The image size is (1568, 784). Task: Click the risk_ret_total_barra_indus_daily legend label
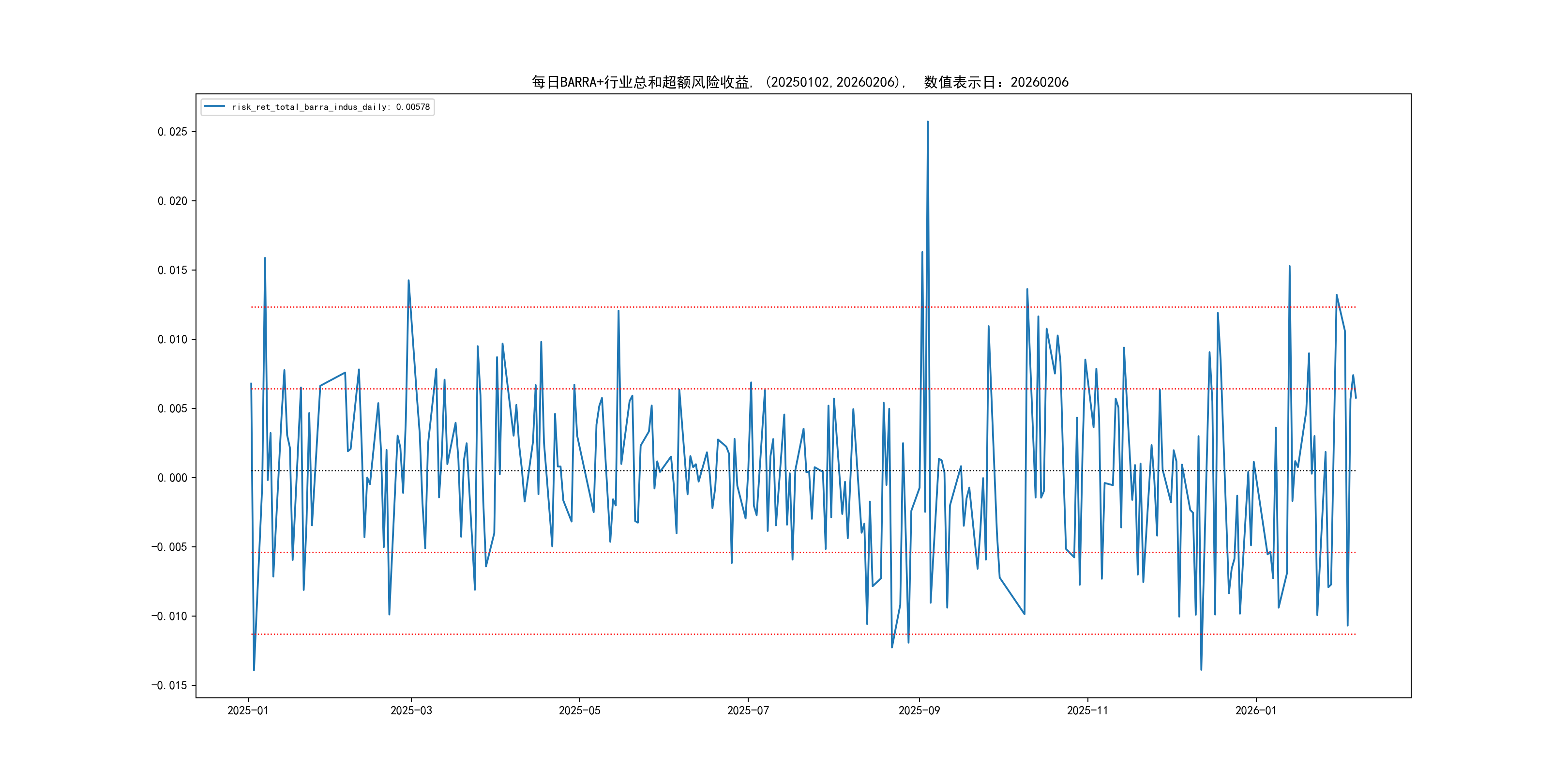[331, 107]
